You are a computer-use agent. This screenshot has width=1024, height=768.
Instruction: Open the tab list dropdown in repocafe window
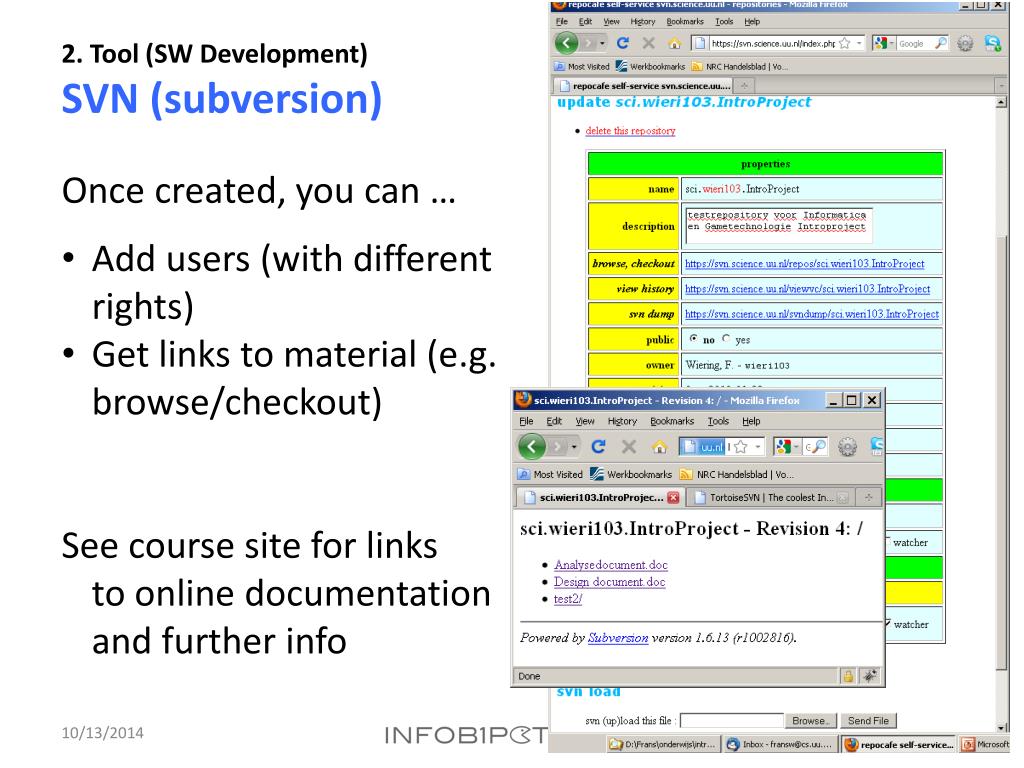[1002, 86]
